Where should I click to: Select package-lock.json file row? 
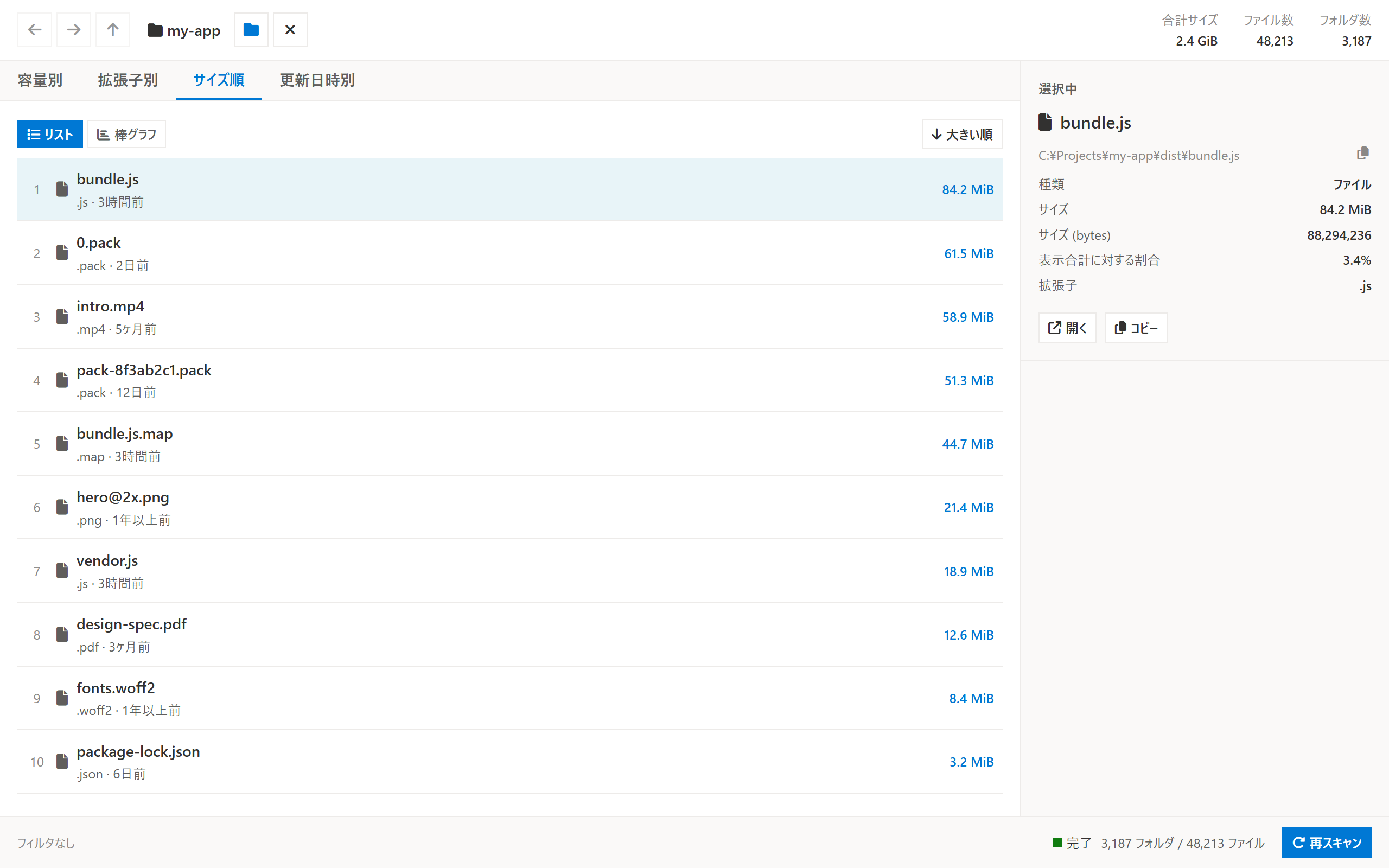pyautogui.click(x=509, y=762)
